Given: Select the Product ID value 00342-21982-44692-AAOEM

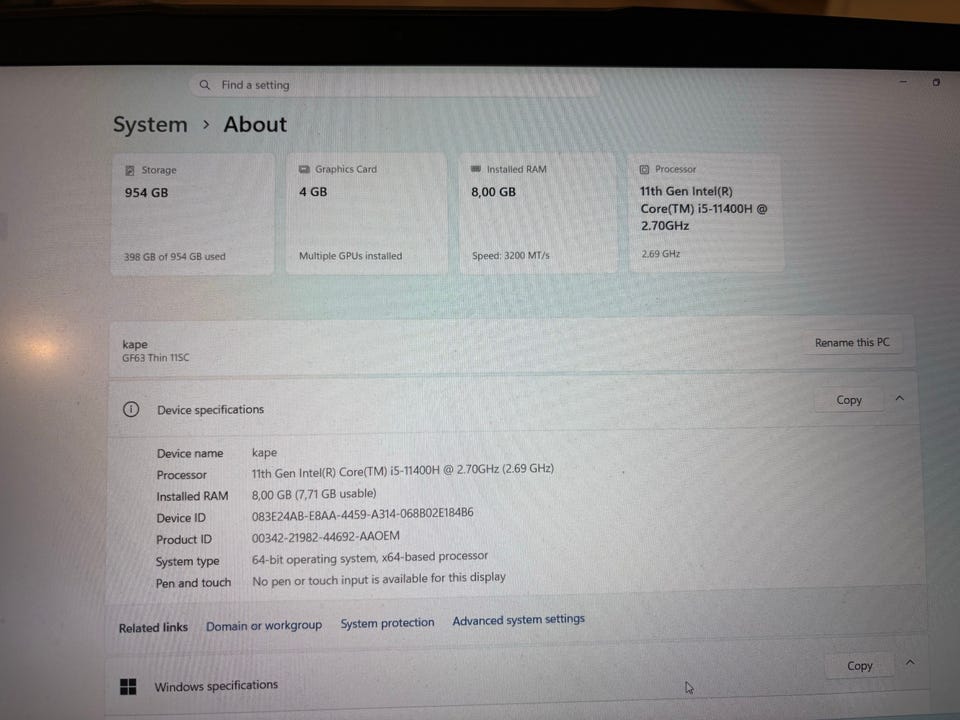Looking at the screenshot, I should point(326,537).
